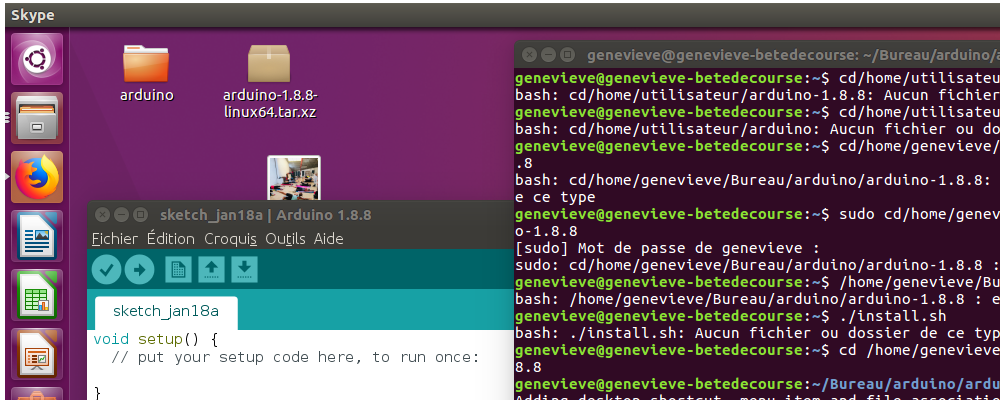Create a new sketch with New icon
Image resolution: width=1000 pixels, height=400 pixels.
(x=178, y=269)
